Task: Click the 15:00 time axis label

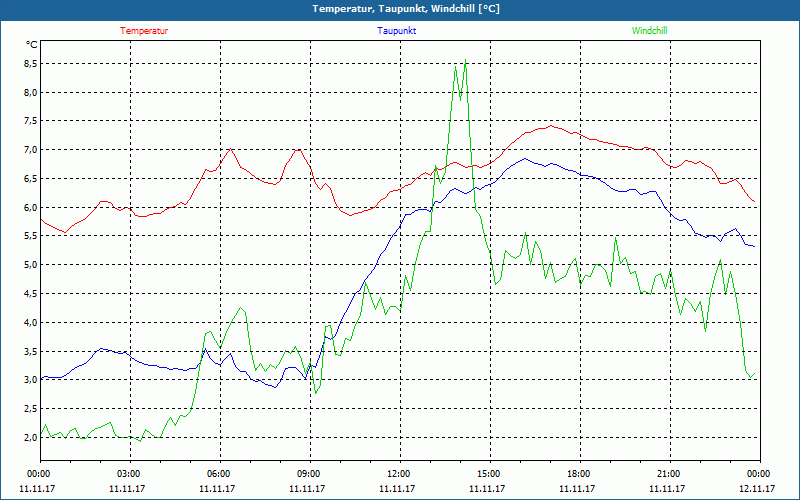Action: pos(490,474)
